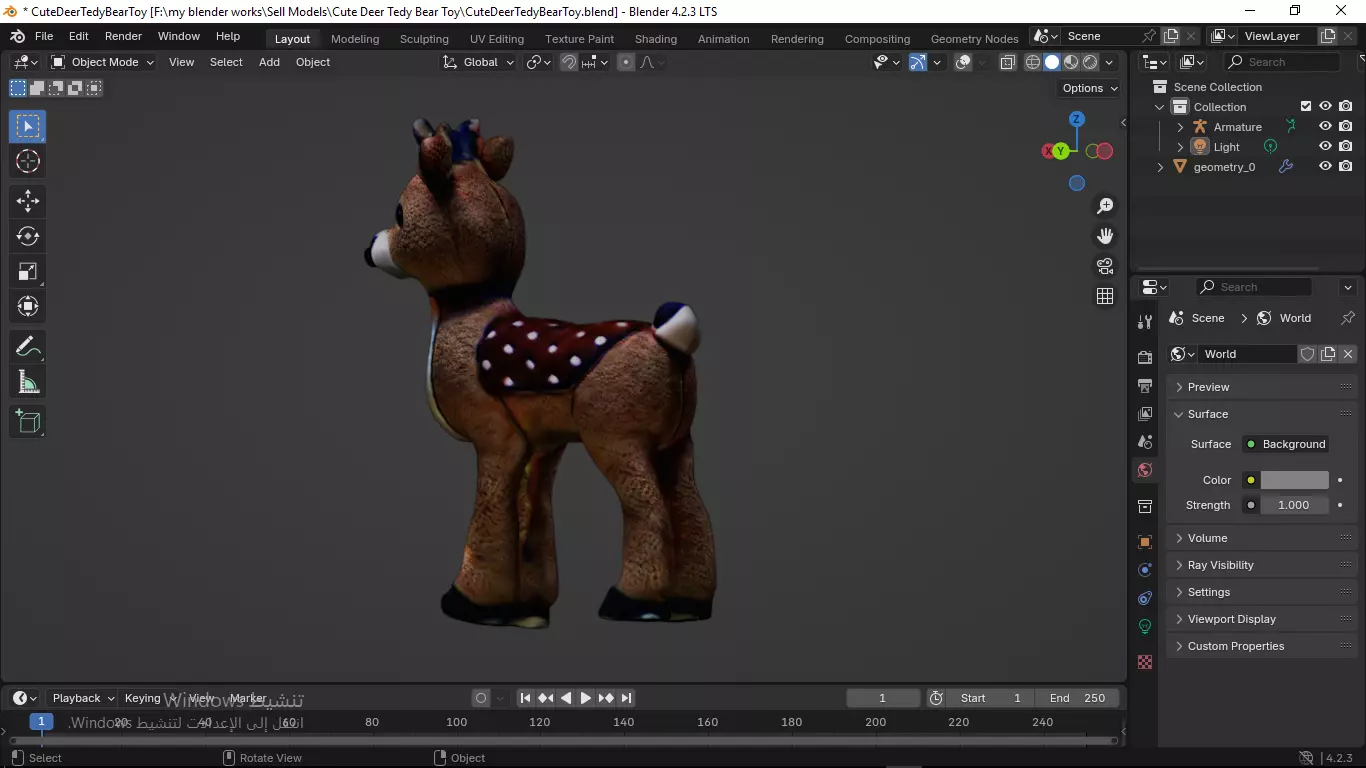Open the File menu

(44, 36)
